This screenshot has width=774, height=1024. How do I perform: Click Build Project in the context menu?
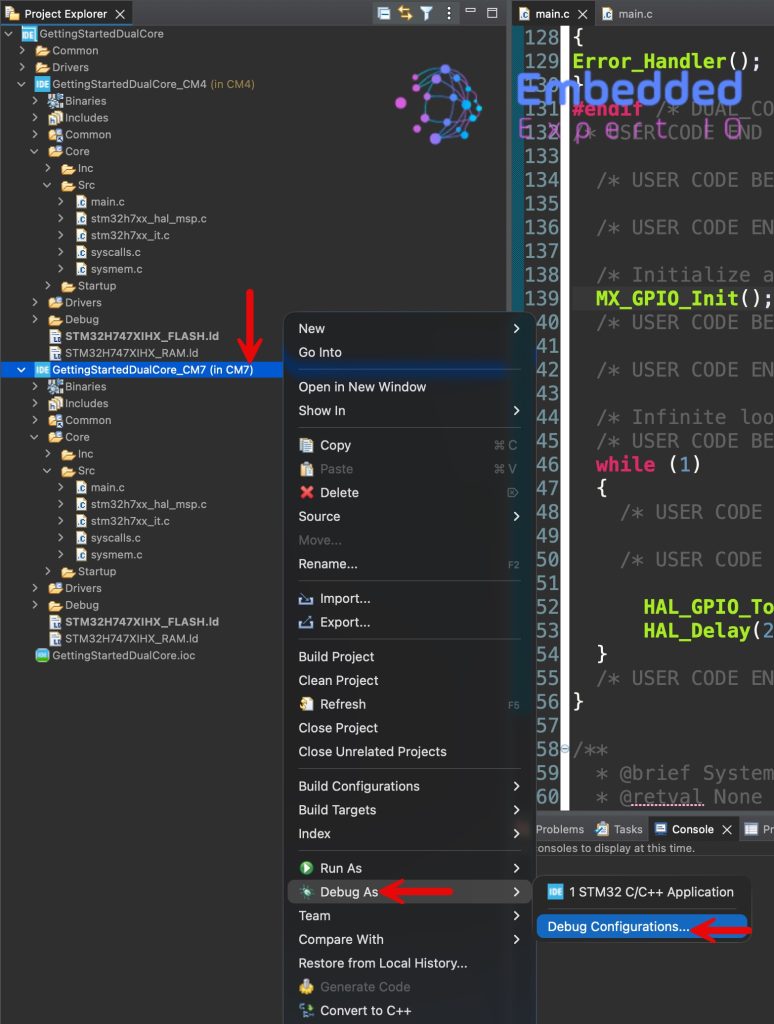336,657
